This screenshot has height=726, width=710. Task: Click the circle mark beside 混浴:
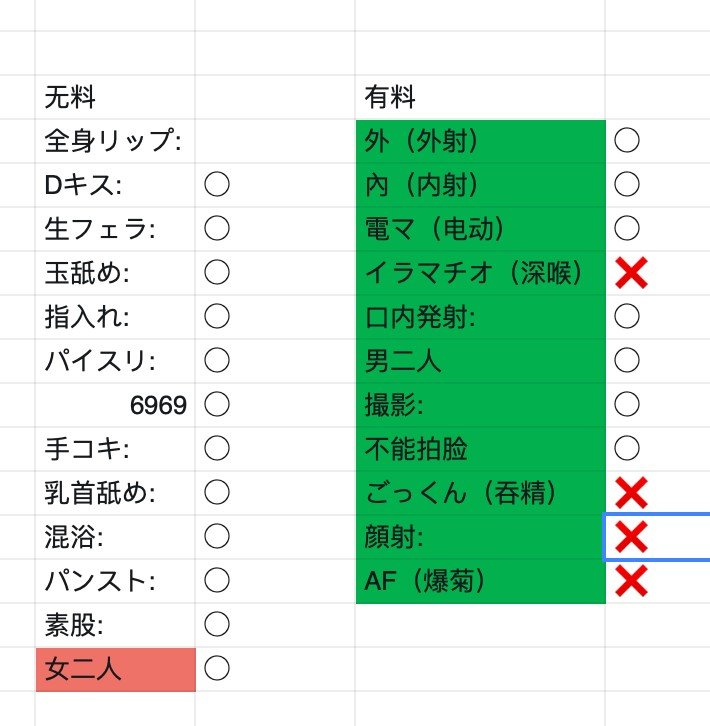point(217,536)
